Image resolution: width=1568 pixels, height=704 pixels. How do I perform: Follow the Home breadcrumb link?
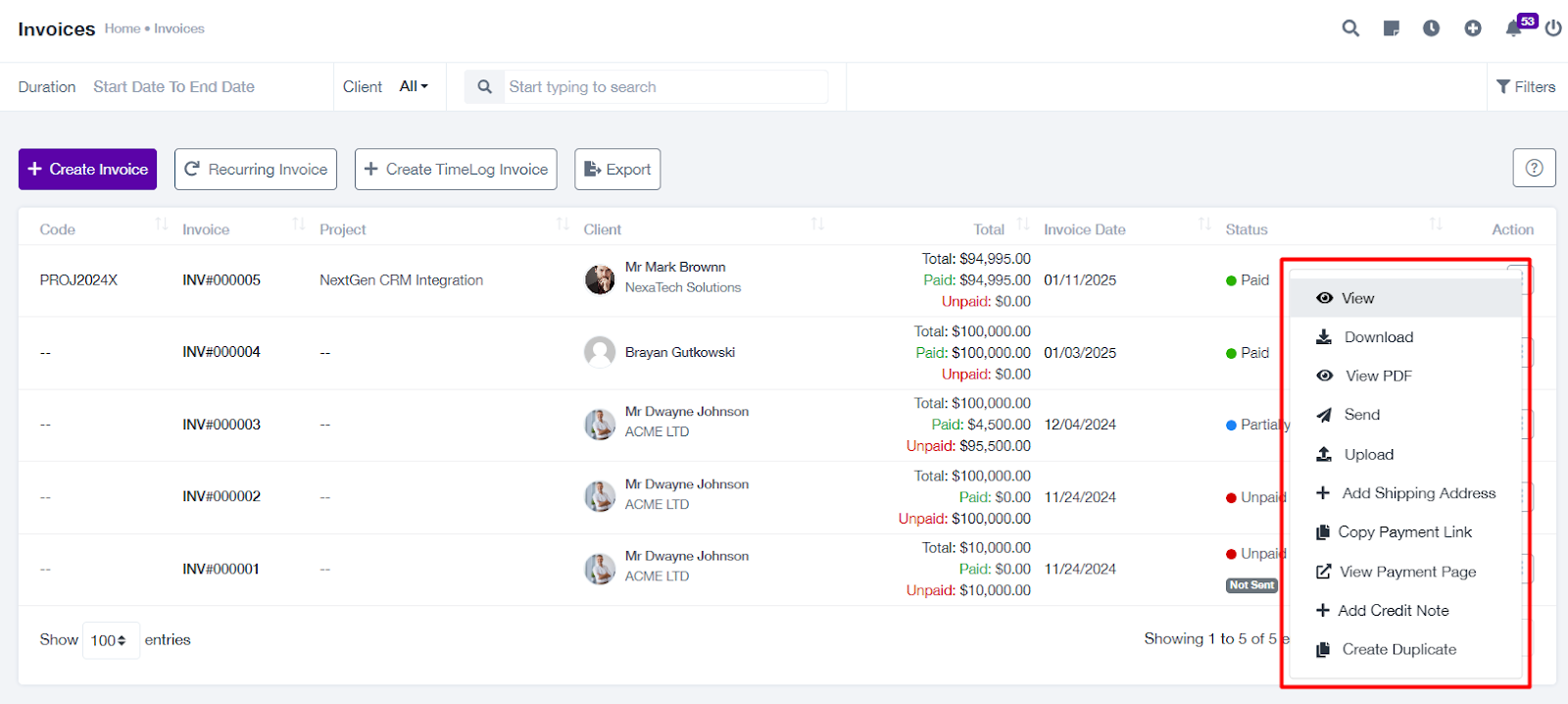[x=122, y=28]
